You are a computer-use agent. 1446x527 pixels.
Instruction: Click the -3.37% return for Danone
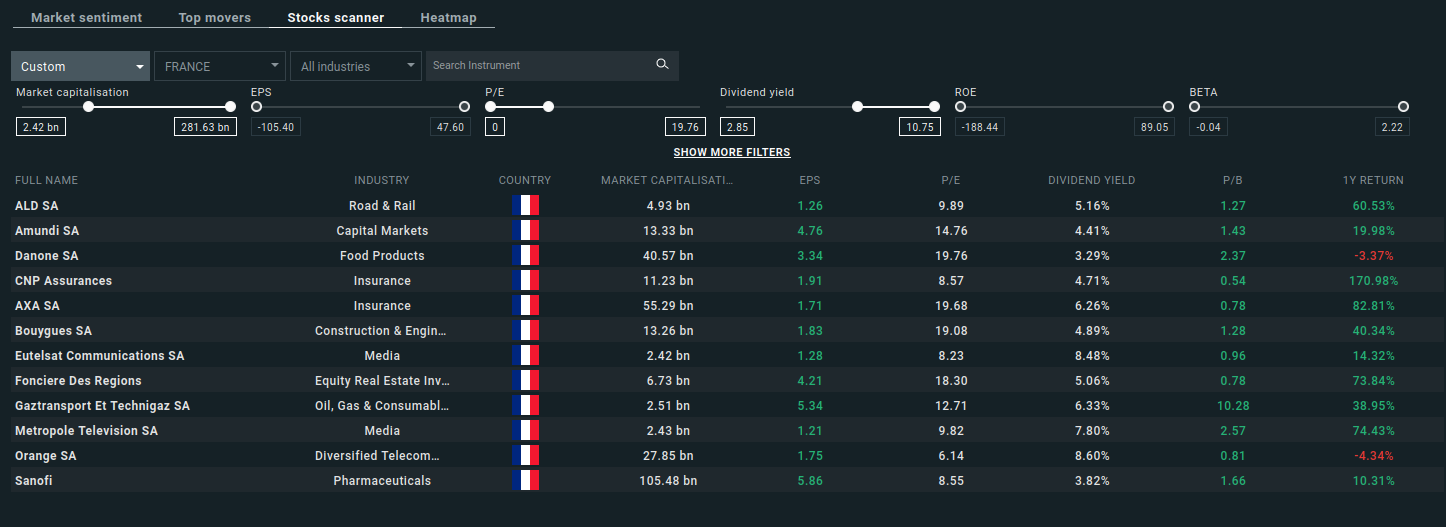(x=1373, y=256)
